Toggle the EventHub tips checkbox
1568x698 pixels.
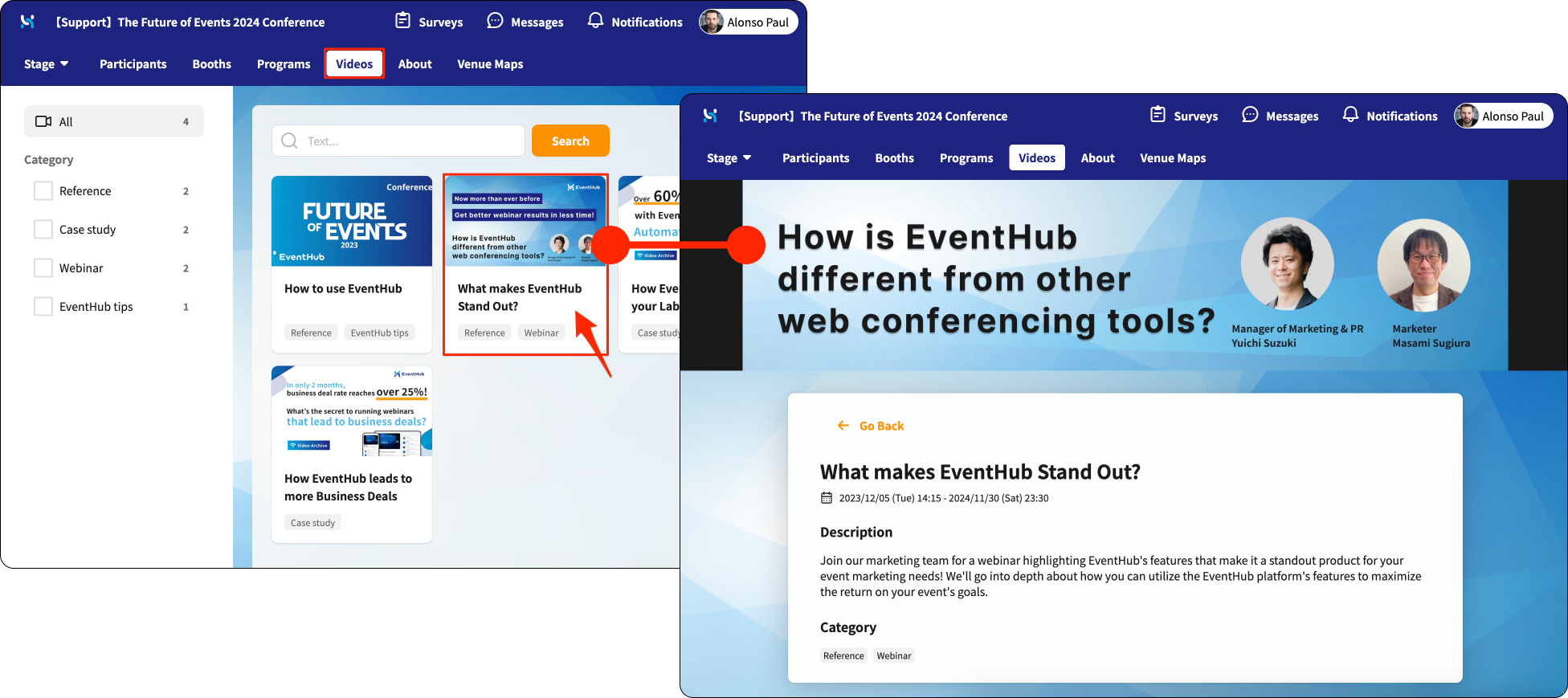pyautogui.click(x=43, y=306)
